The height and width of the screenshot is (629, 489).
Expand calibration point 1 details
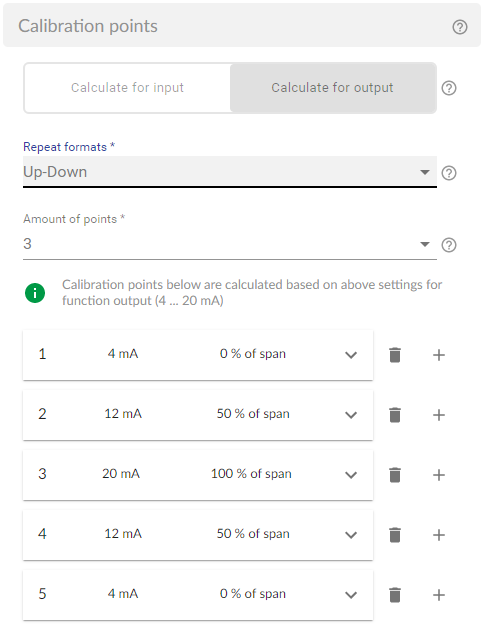[x=351, y=355]
